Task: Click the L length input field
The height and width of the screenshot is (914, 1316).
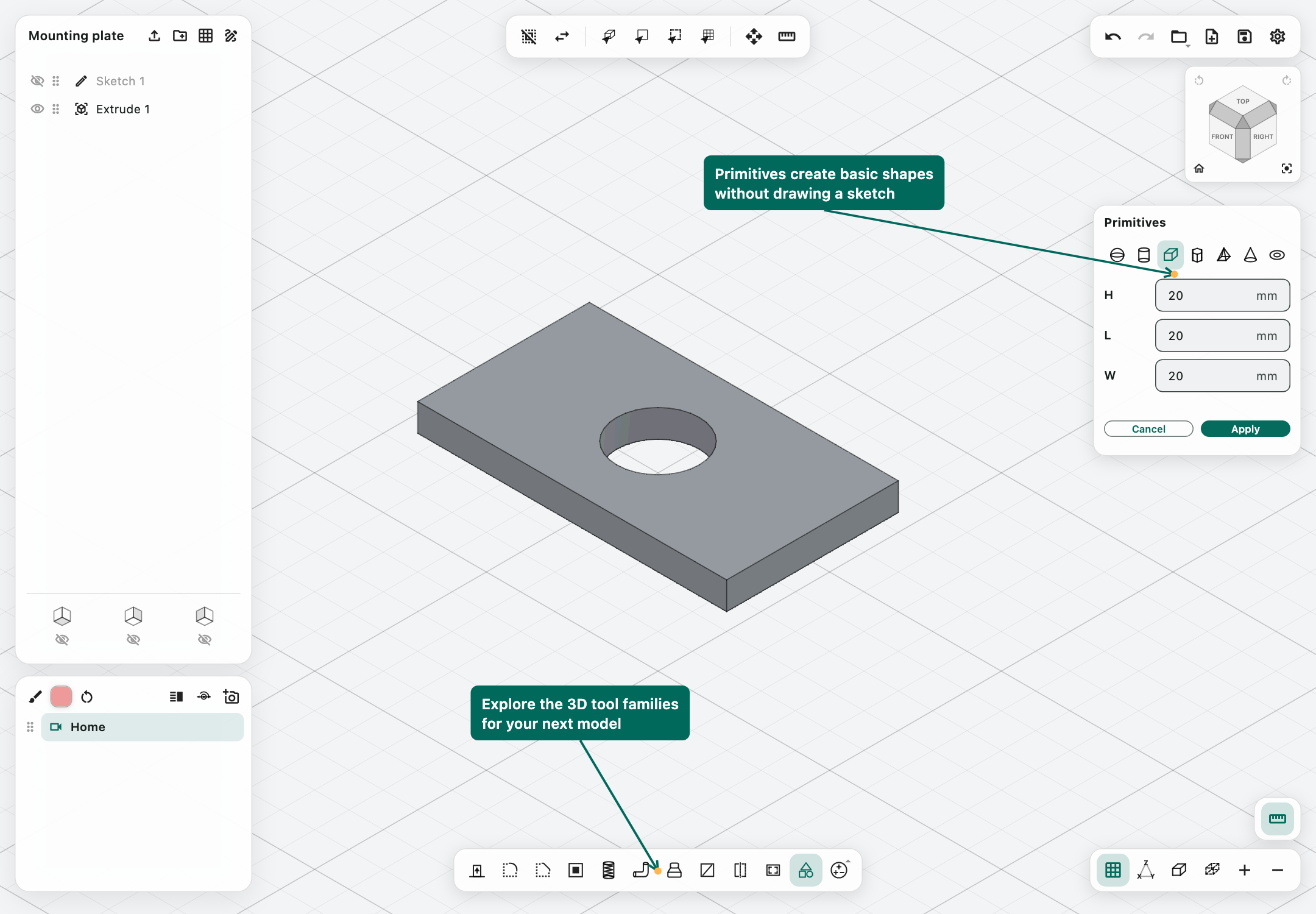Action: pos(1222,336)
